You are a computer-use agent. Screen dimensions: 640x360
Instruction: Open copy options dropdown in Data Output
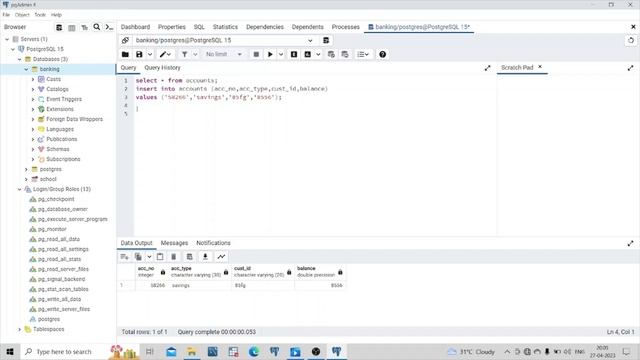(x=149, y=257)
